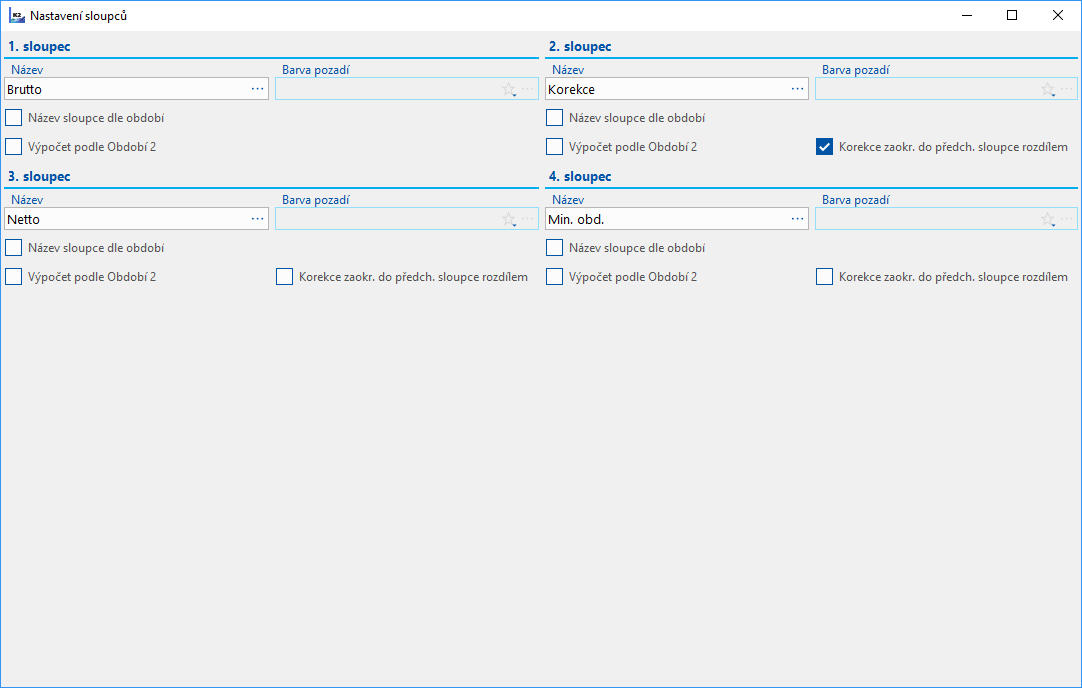
Task: Open the ellipsis lookup in the Min. obd. field
Action: [798, 219]
